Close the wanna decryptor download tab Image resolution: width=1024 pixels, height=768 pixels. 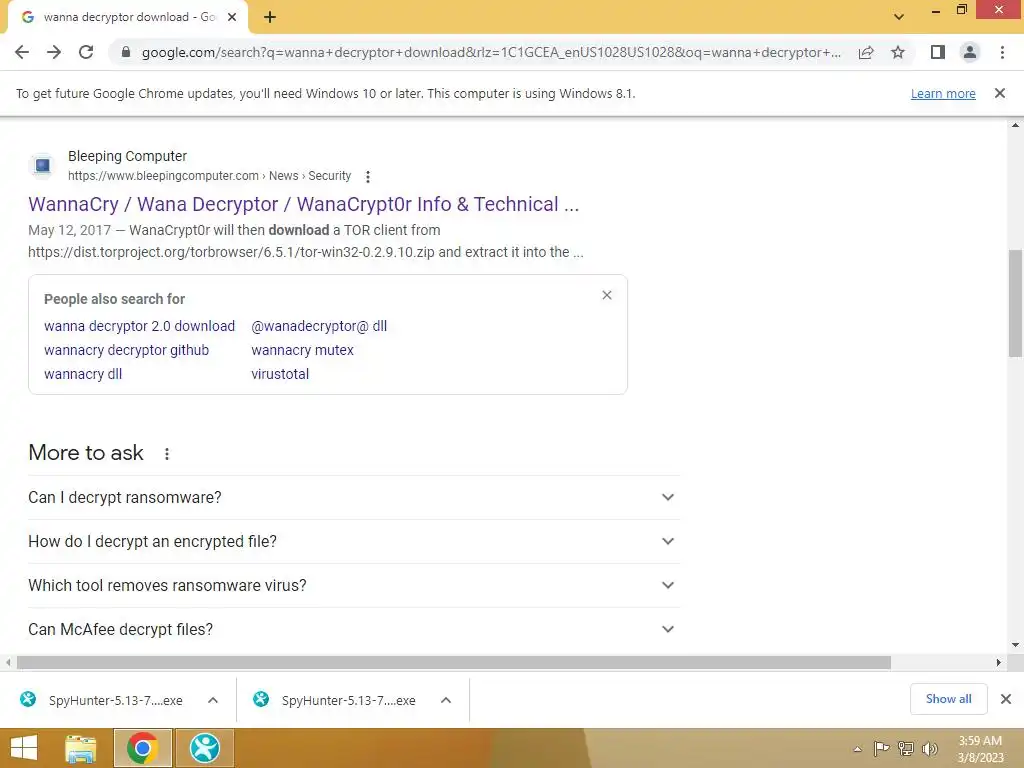232,17
